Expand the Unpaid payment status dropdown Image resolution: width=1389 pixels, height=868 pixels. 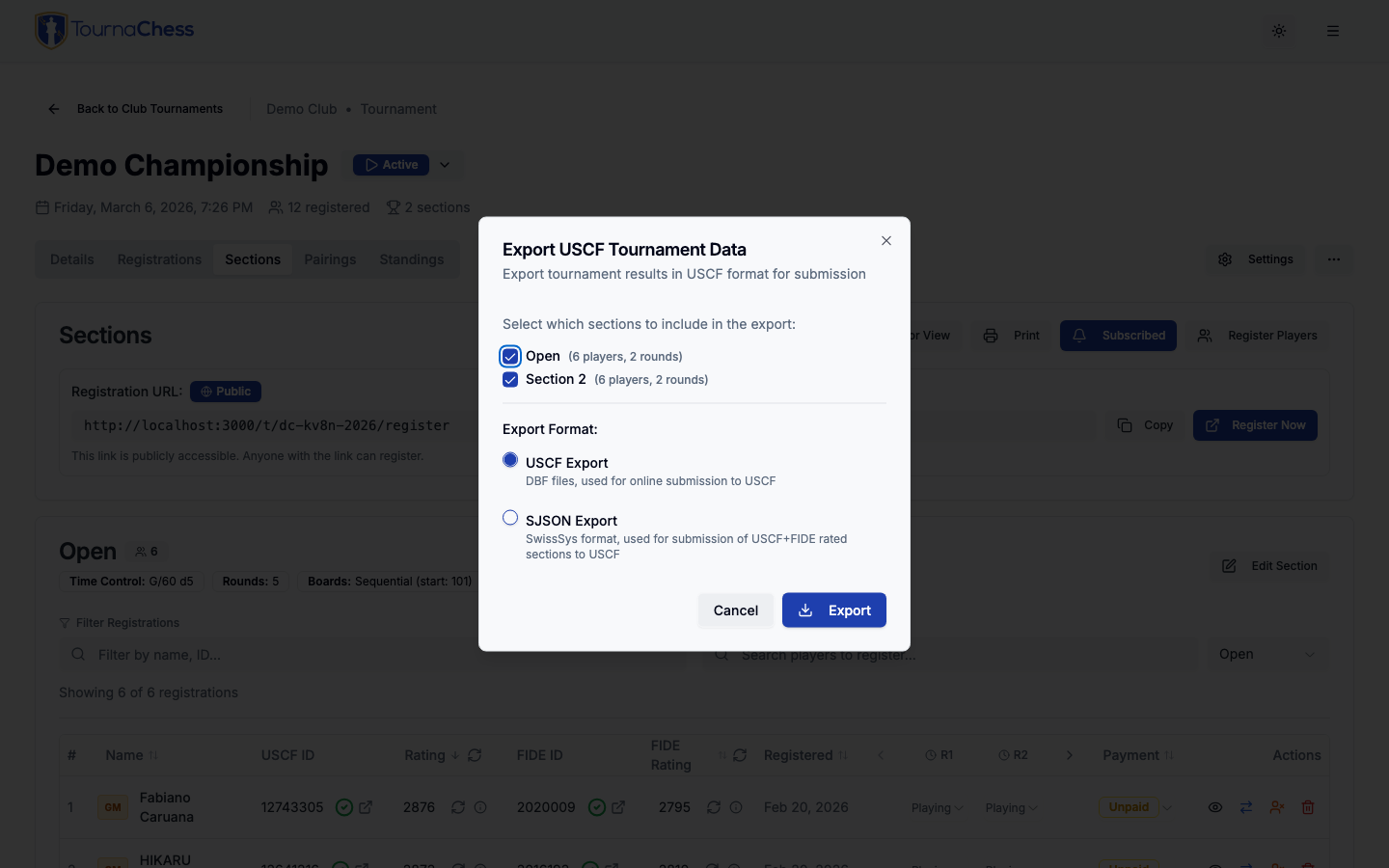(1167, 807)
